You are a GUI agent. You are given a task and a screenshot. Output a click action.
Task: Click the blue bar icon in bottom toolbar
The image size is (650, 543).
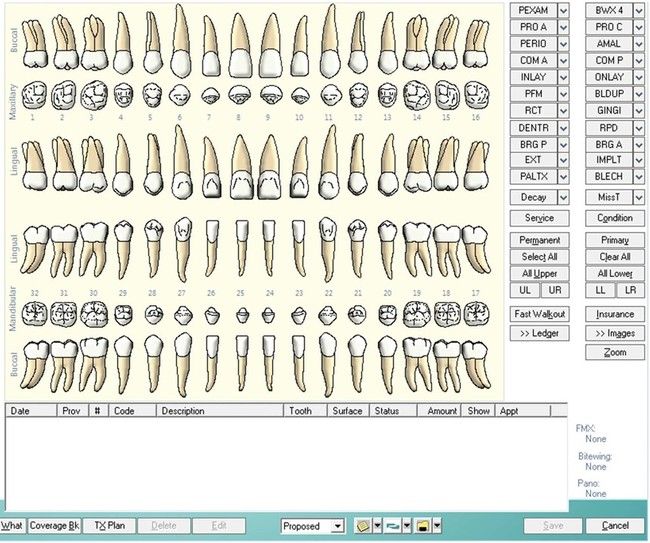click(393, 526)
